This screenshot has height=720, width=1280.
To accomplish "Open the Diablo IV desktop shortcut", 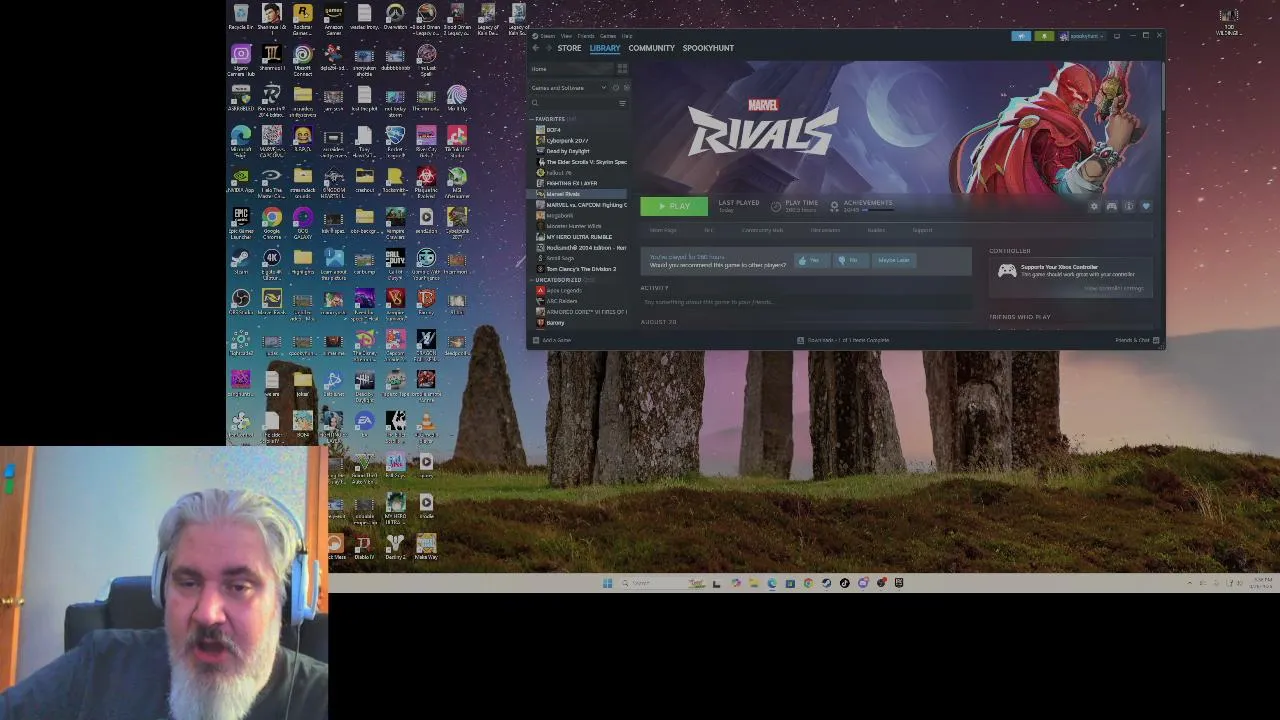I will [x=364, y=548].
